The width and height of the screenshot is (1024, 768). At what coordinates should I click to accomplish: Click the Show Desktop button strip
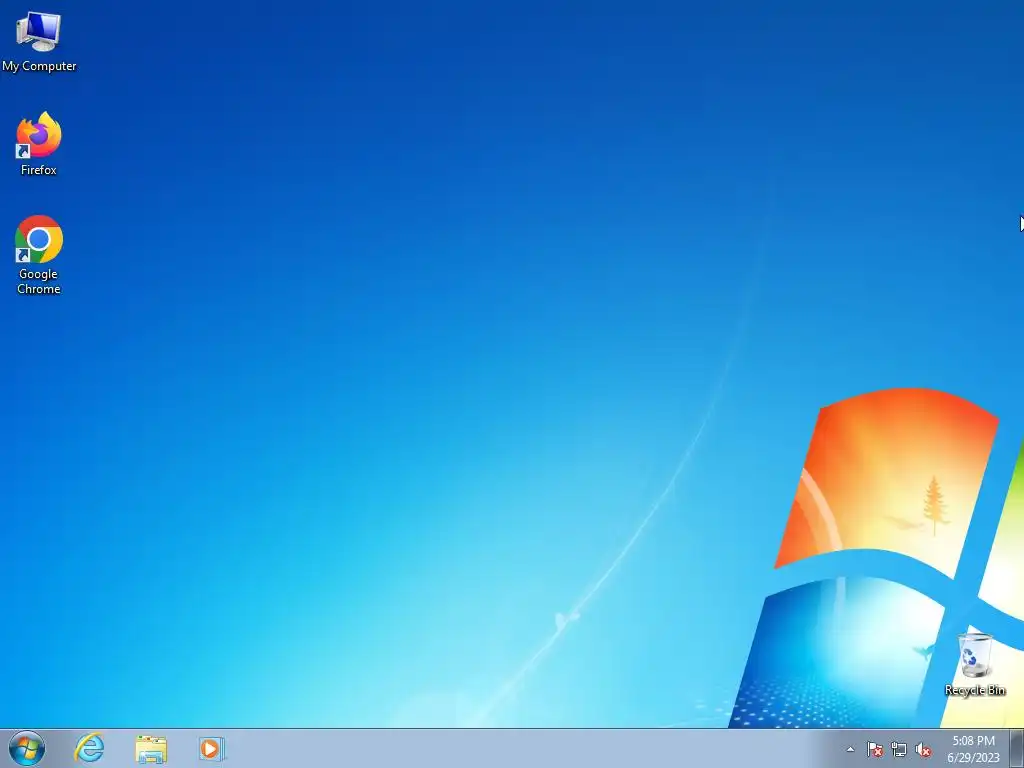1017,748
